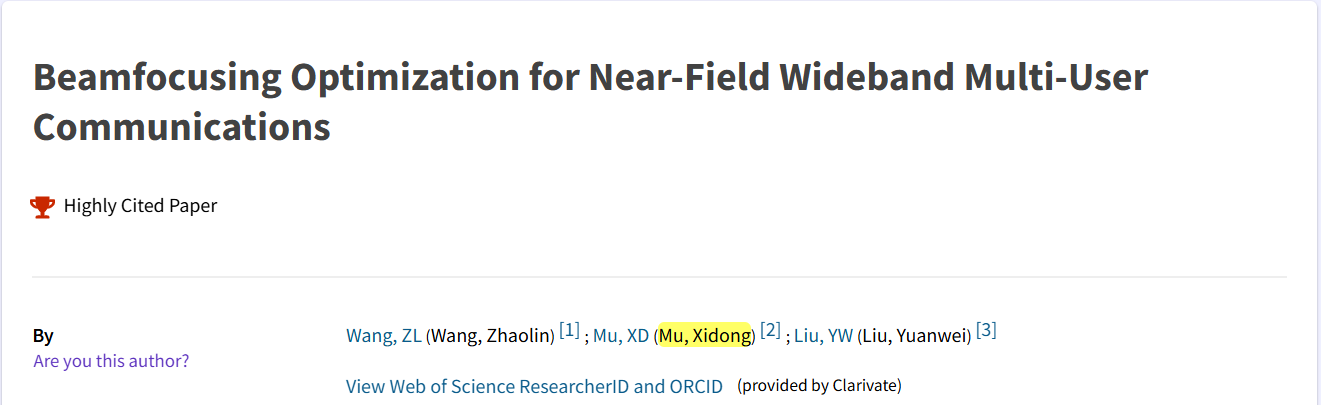View Web of Science ResearcherID and ORCID

(534, 386)
